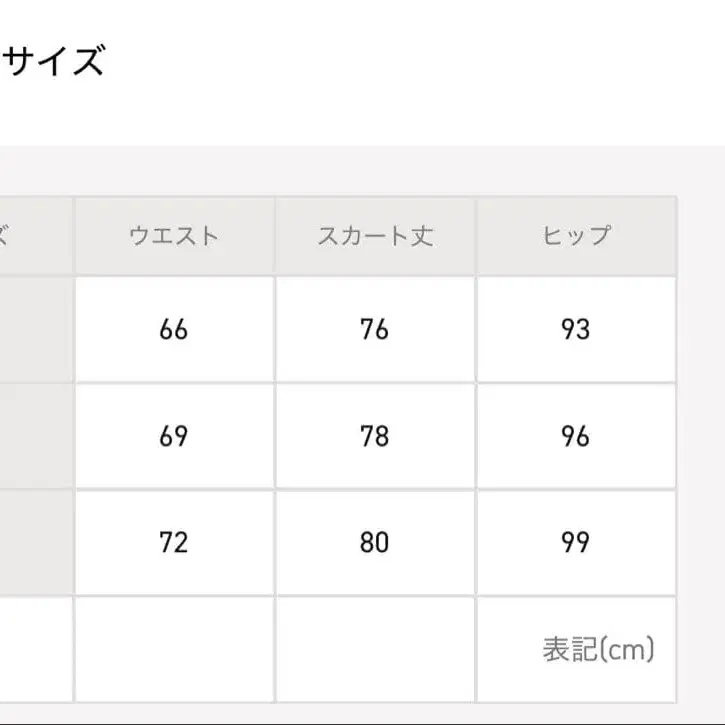Select the waist value 69 cell
This screenshot has width=725, height=725.
(x=174, y=436)
